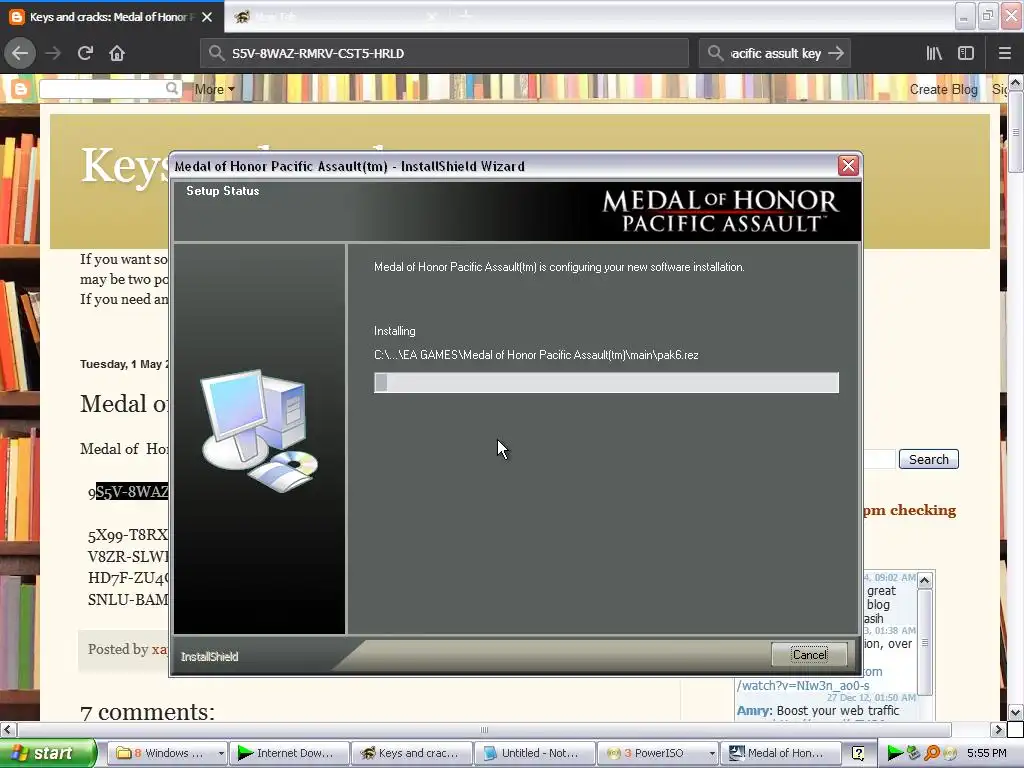
Task: Click the search field containing 'acific assult key'
Action: click(x=775, y=53)
